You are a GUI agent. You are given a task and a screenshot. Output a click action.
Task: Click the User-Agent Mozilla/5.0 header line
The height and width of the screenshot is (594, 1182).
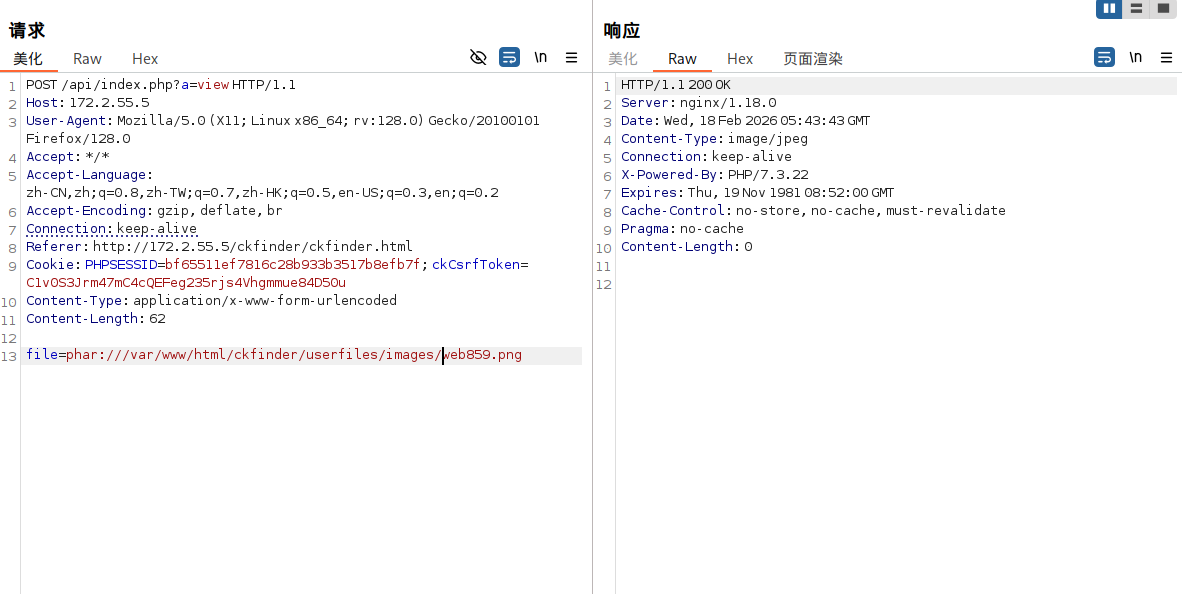[x=283, y=121]
